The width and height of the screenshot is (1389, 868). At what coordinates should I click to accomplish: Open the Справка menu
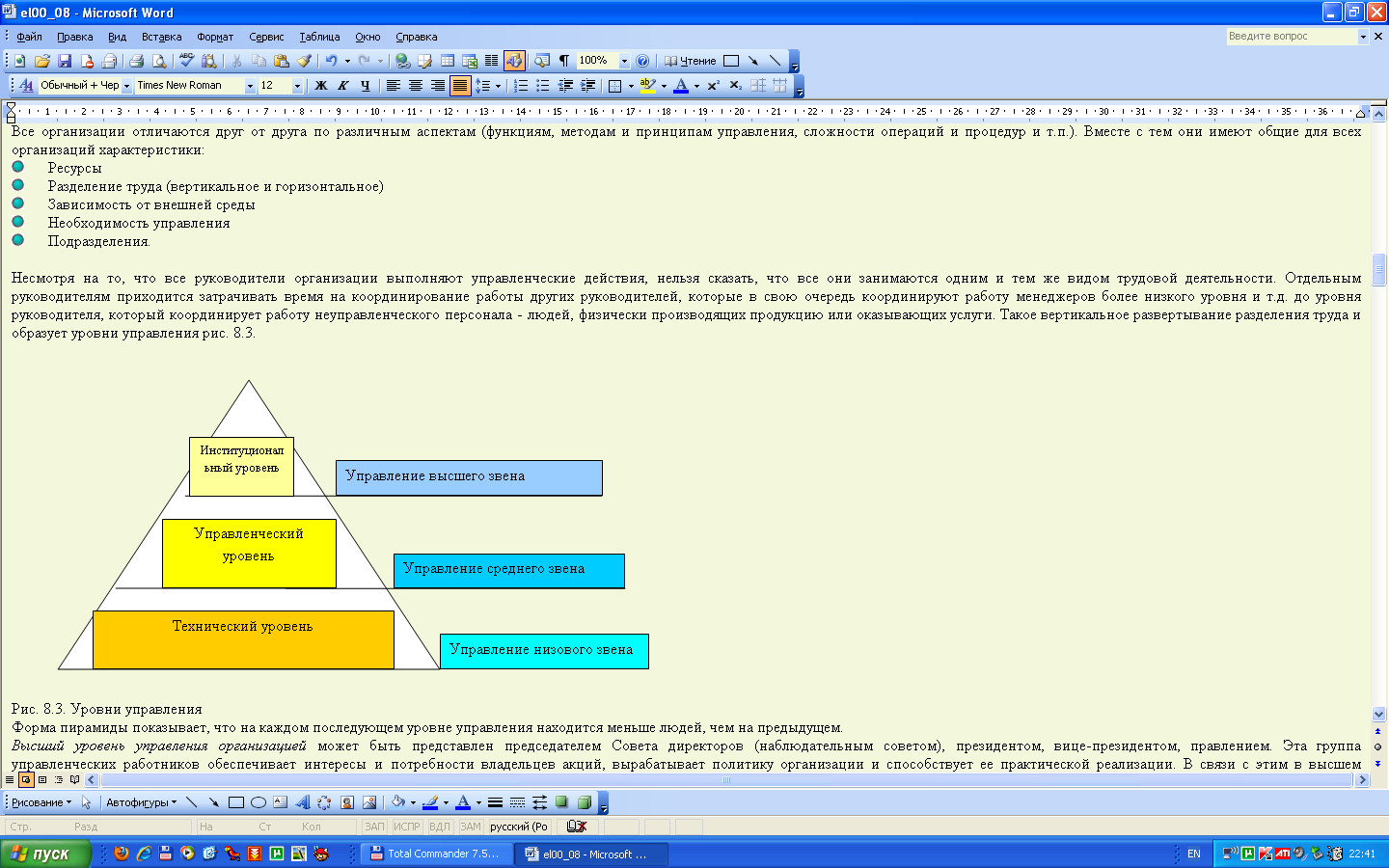click(416, 37)
